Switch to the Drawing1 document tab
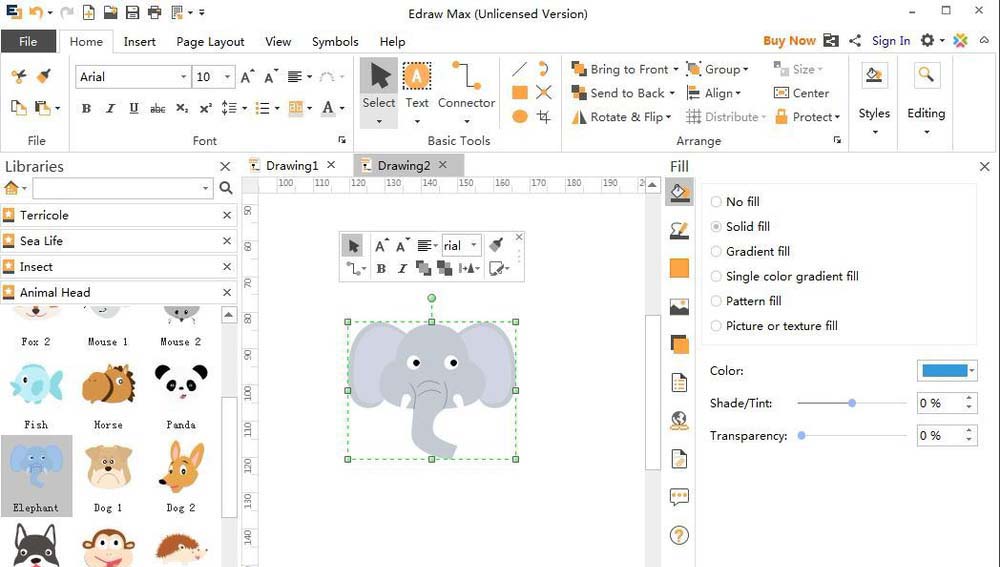Image resolution: width=1000 pixels, height=567 pixels. click(x=291, y=166)
